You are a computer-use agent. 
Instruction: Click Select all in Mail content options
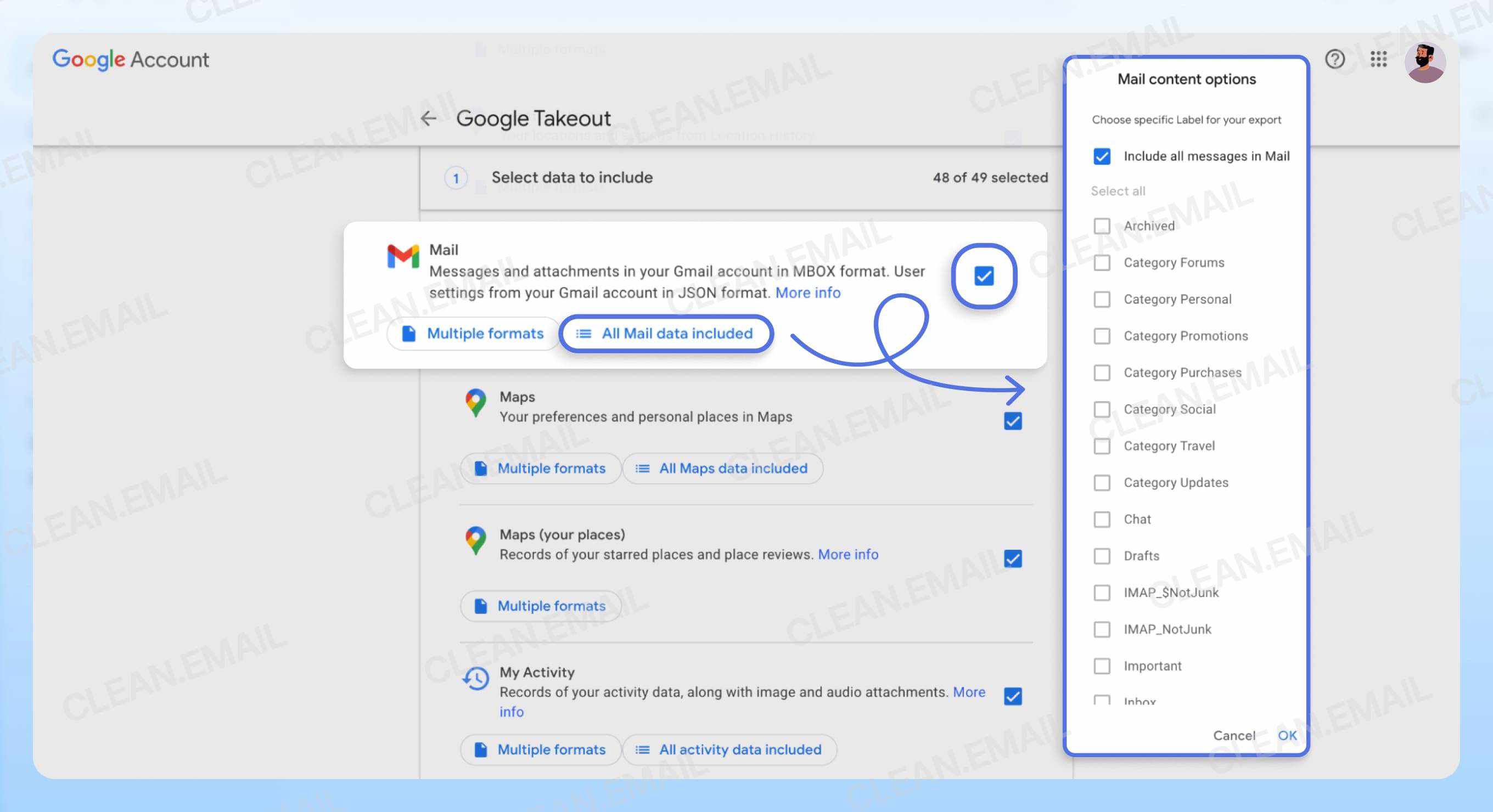pyautogui.click(x=1118, y=190)
